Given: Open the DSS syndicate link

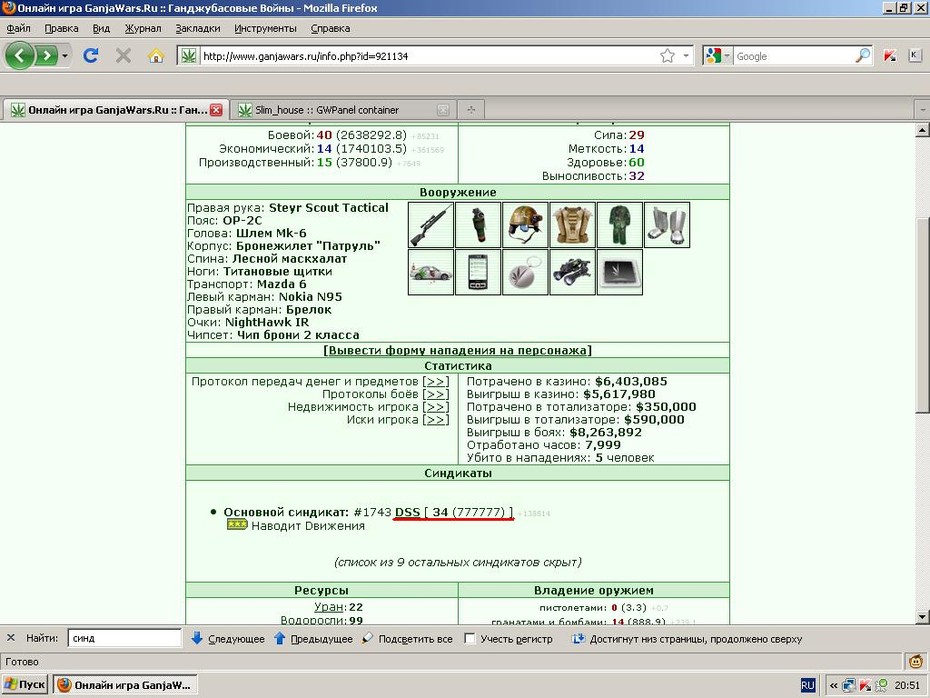Looking at the screenshot, I should [x=407, y=512].
